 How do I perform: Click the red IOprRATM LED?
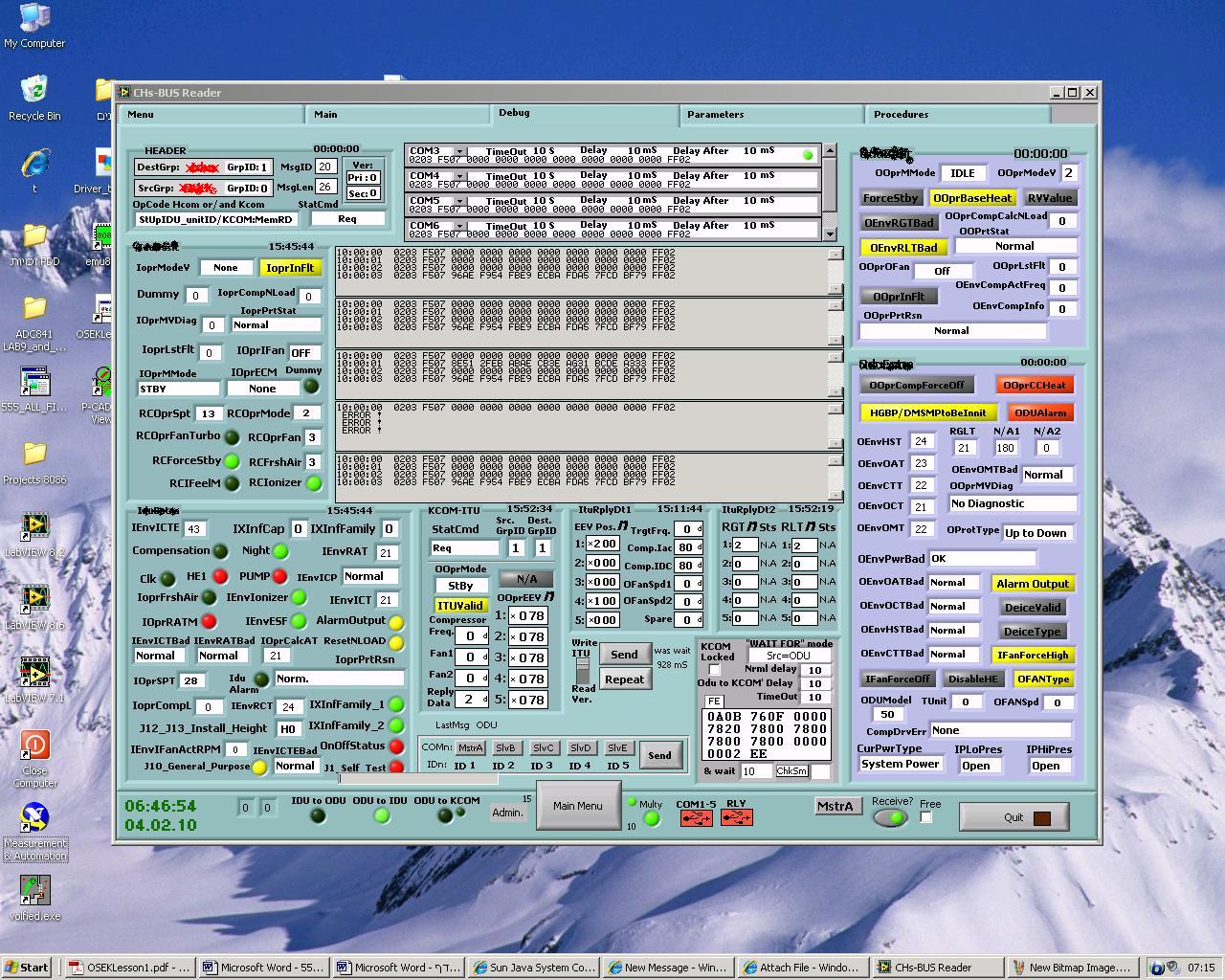(209, 622)
